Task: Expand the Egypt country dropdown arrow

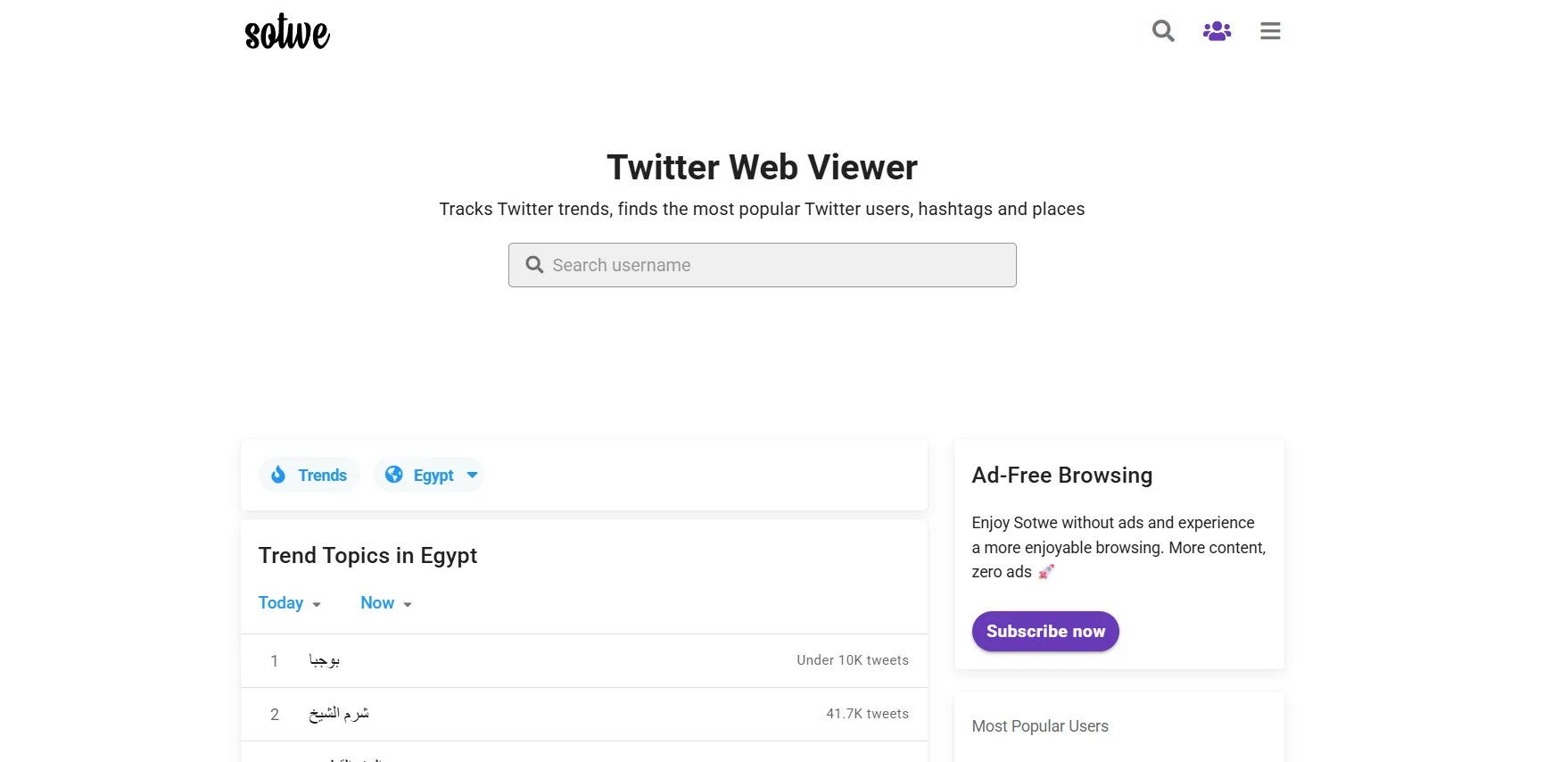Action: 473,475
